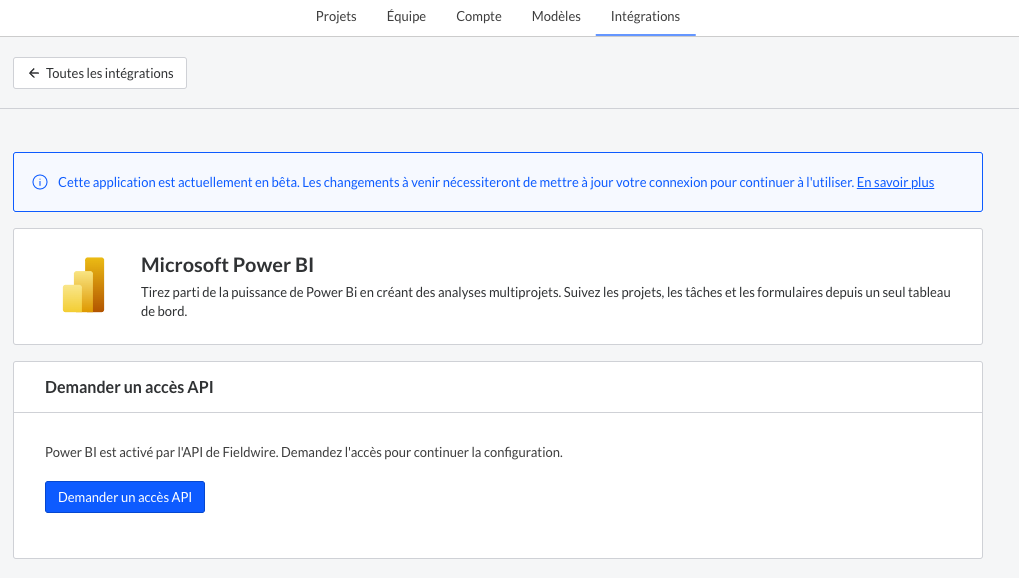Follow the En savoir plus link
Image resolution: width=1019 pixels, height=578 pixels.
(895, 182)
